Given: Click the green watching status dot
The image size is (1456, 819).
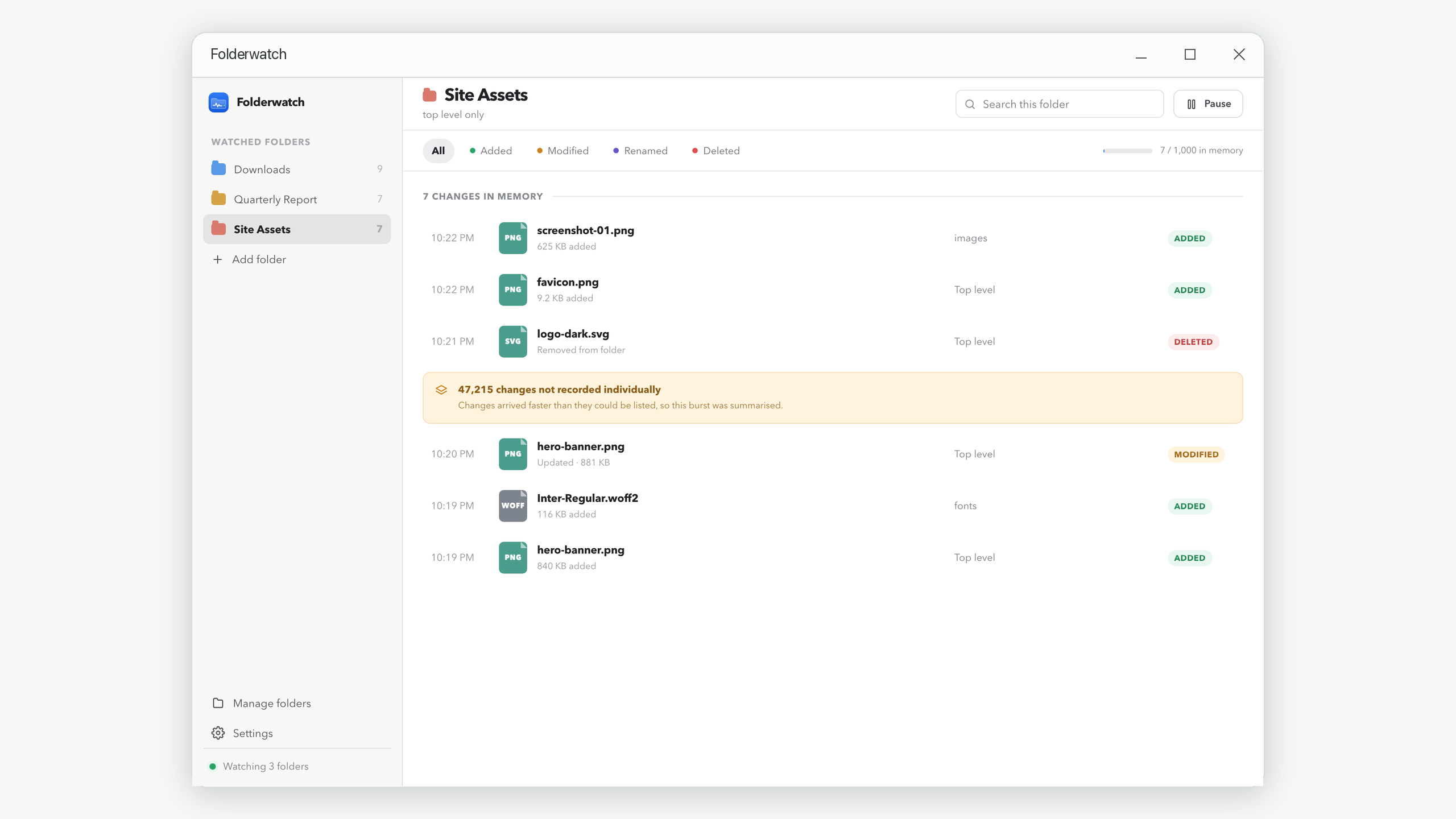Looking at the screenshot, I should pos(213,766).
